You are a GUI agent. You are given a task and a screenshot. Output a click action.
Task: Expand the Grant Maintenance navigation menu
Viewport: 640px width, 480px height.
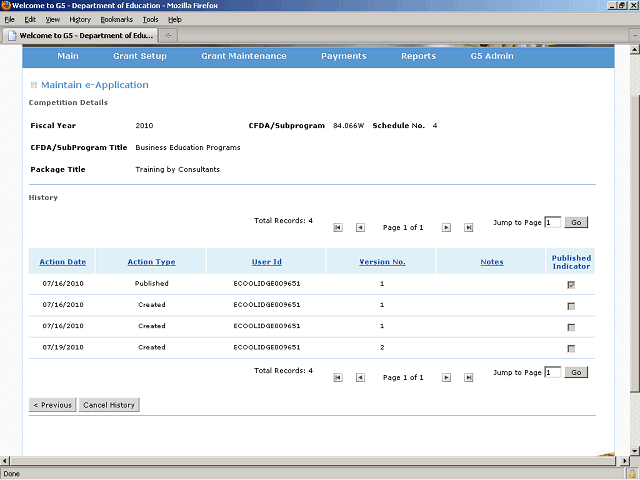pos(244,56)
